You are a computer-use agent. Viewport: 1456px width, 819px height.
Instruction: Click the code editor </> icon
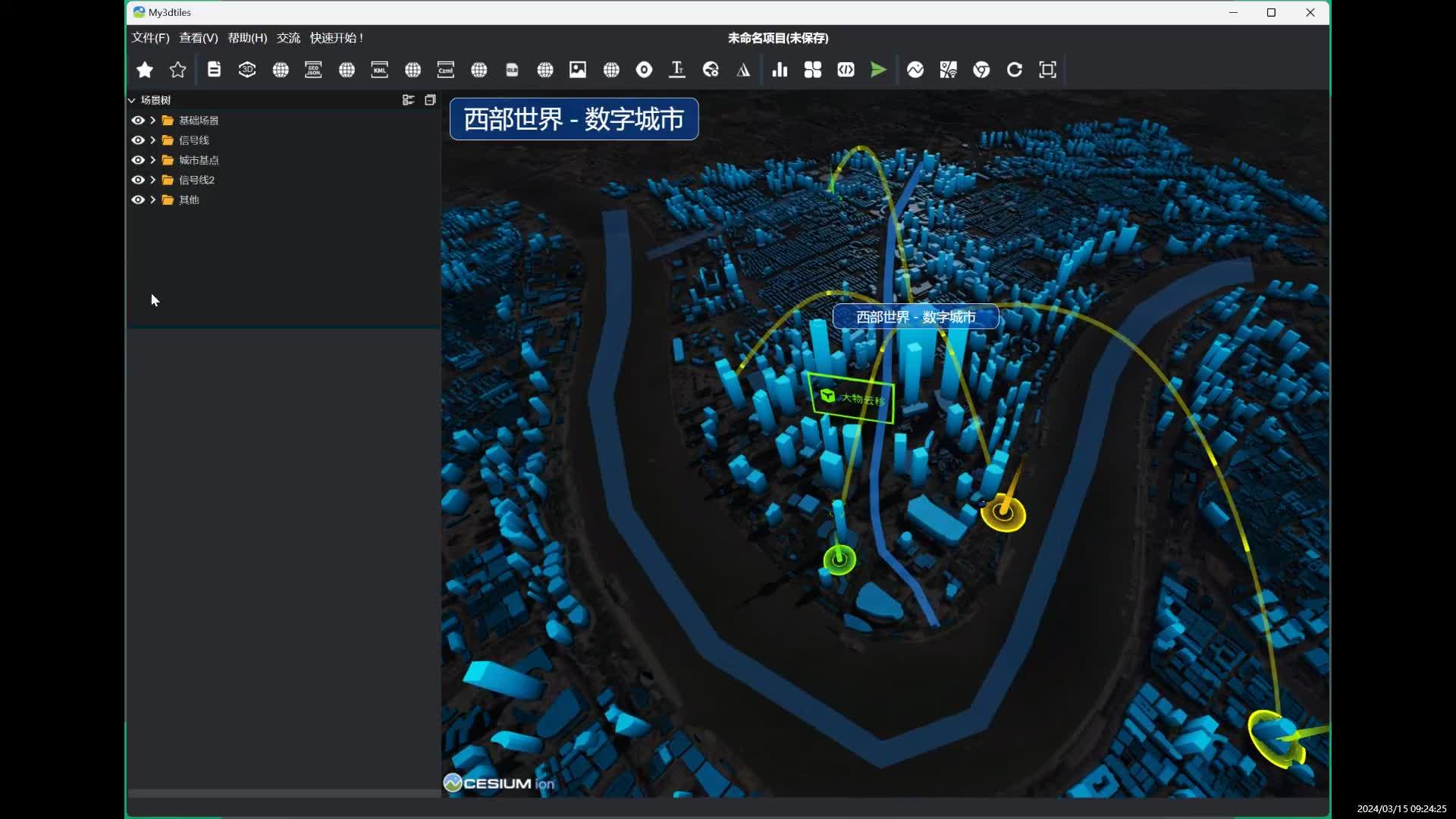(x=846, y=70)
